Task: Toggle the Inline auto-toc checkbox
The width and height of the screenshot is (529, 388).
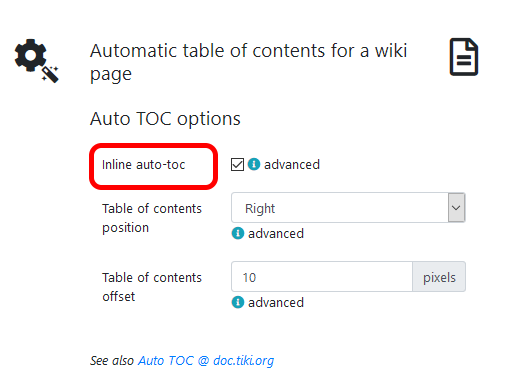Action: coord(238,165)
